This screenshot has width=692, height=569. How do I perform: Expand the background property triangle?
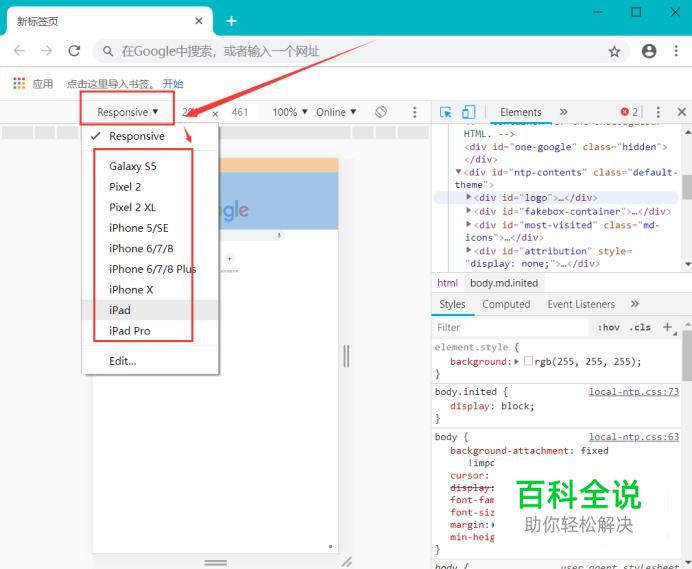coord(516,362)
